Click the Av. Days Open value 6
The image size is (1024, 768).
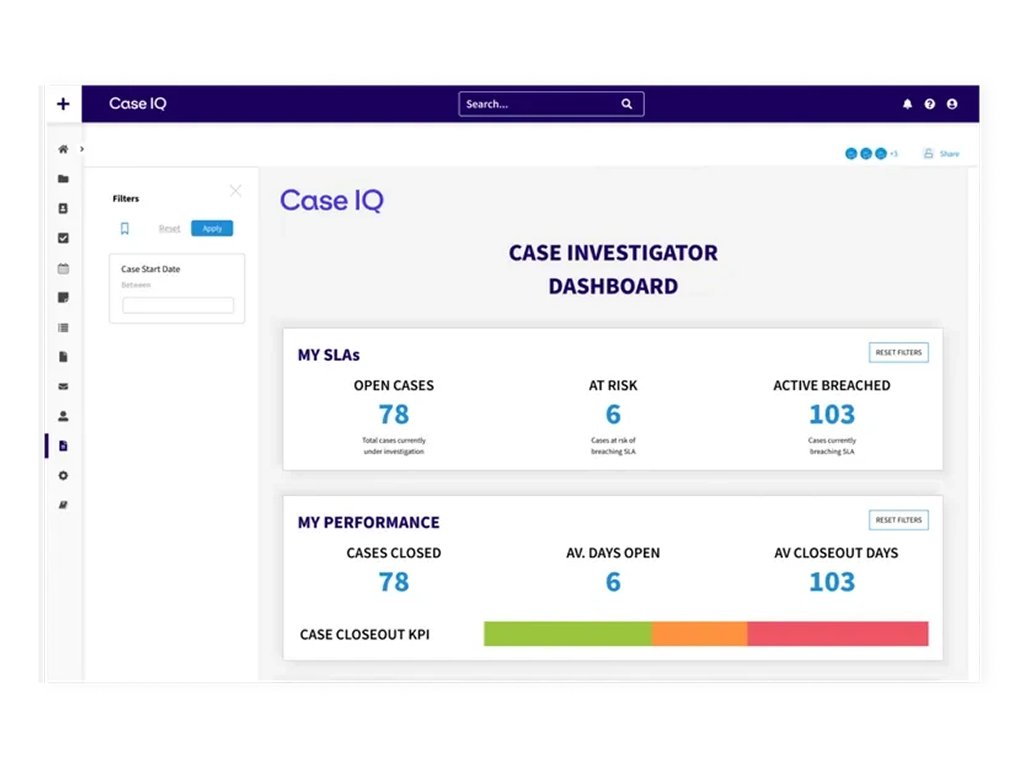tap(613, 582)
